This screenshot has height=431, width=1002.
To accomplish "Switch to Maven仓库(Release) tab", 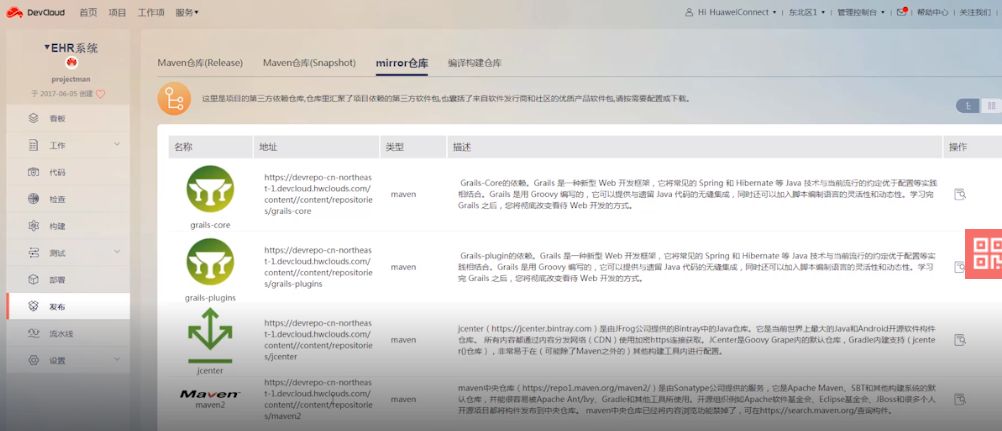I will (201, 63).
